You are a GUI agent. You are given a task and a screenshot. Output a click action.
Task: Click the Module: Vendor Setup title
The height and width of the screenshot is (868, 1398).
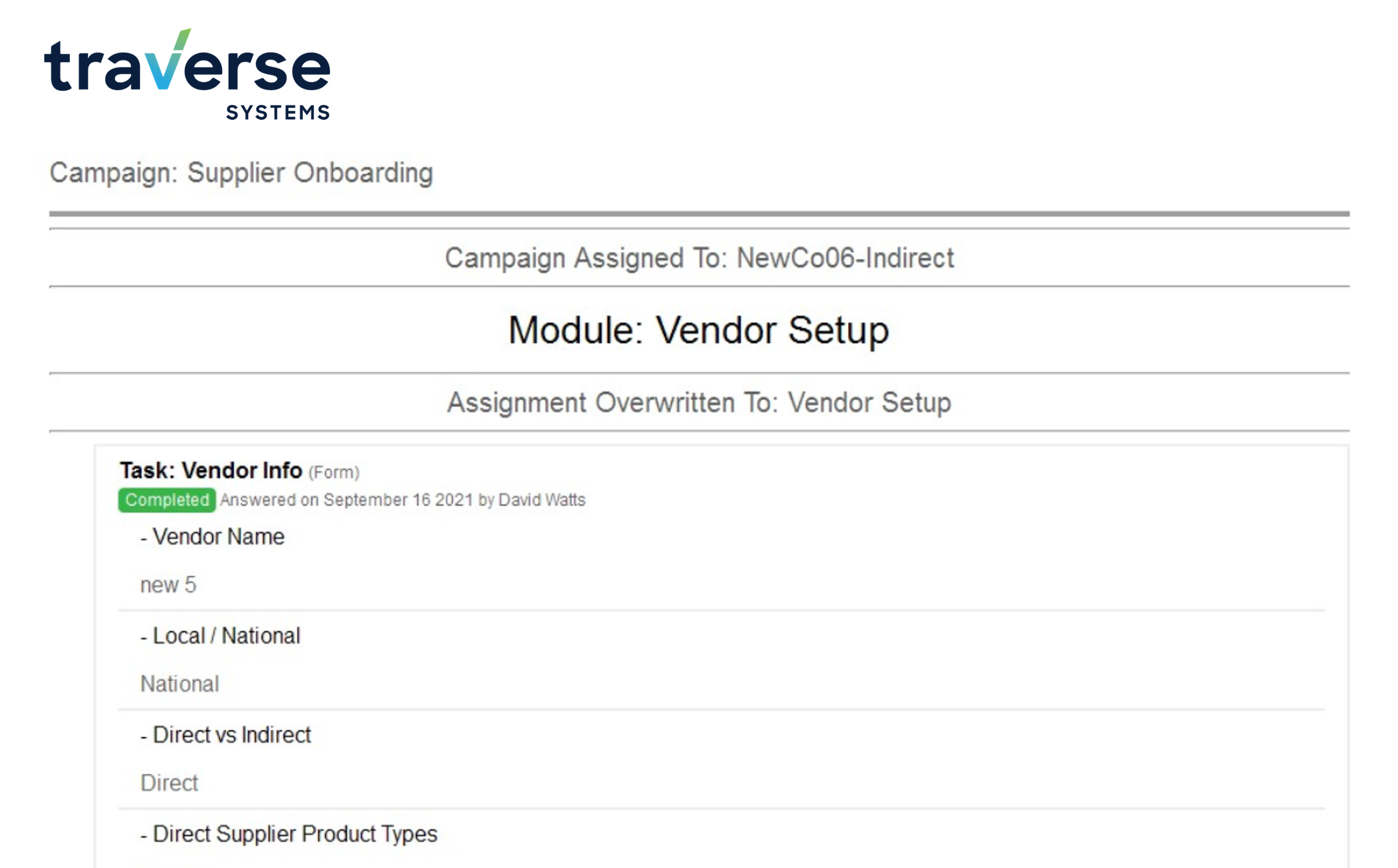(x=698, y=330)
